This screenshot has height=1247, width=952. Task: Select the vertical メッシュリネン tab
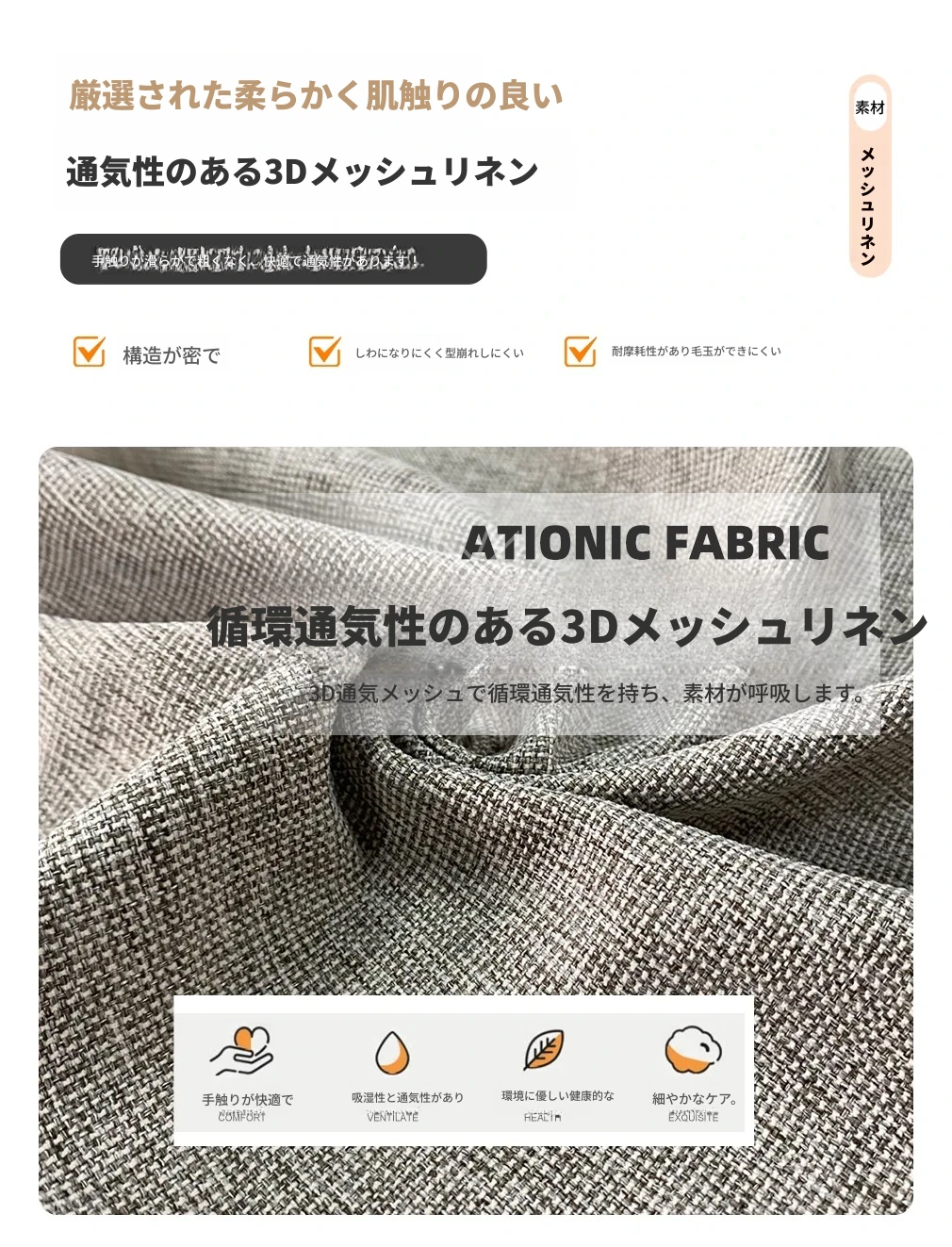868,205
